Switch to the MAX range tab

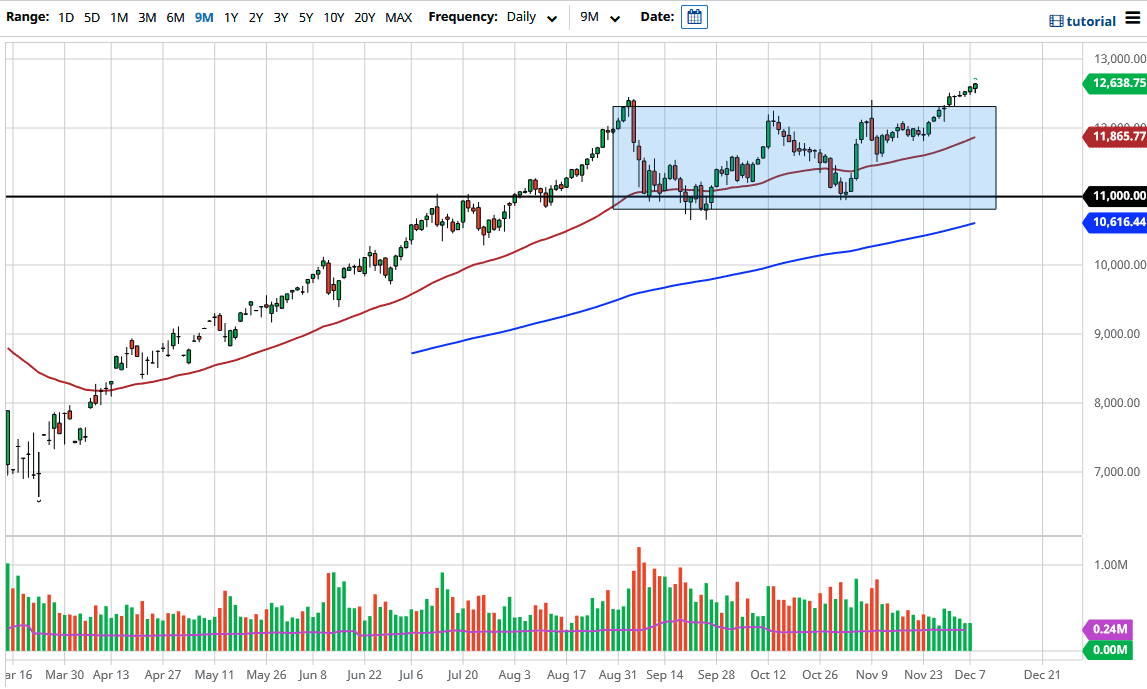click(x=398, y=17)
